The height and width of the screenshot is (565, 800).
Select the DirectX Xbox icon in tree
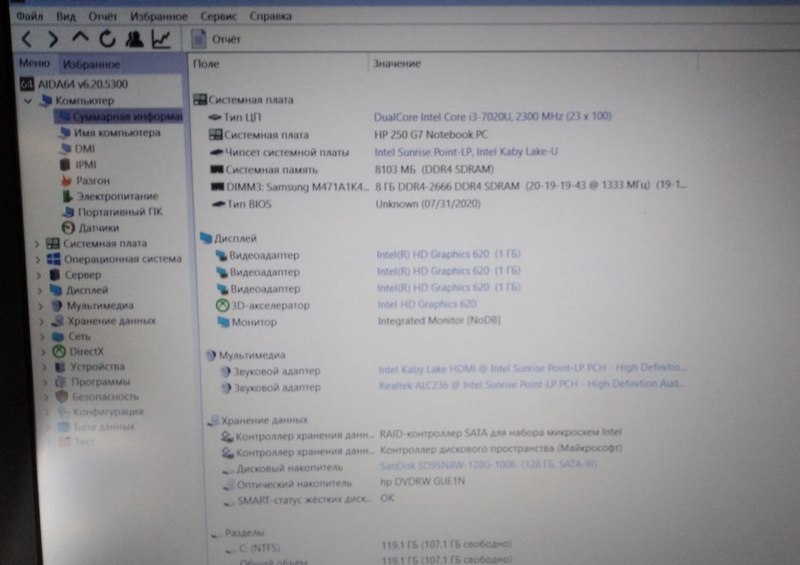[x=58, y=351]
